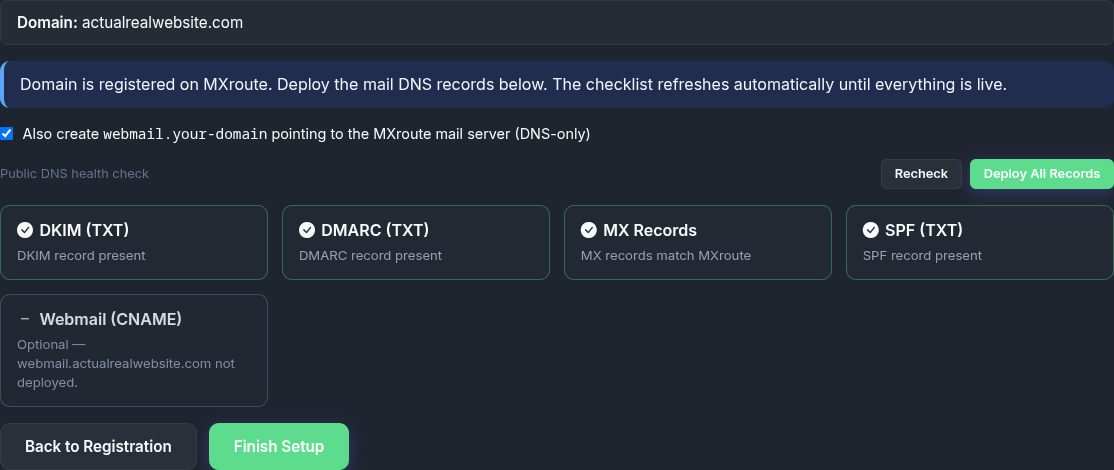Click the DKIM checkmark status icon
This screenshot has height=470, width=1114.
(x=25, y=230)
